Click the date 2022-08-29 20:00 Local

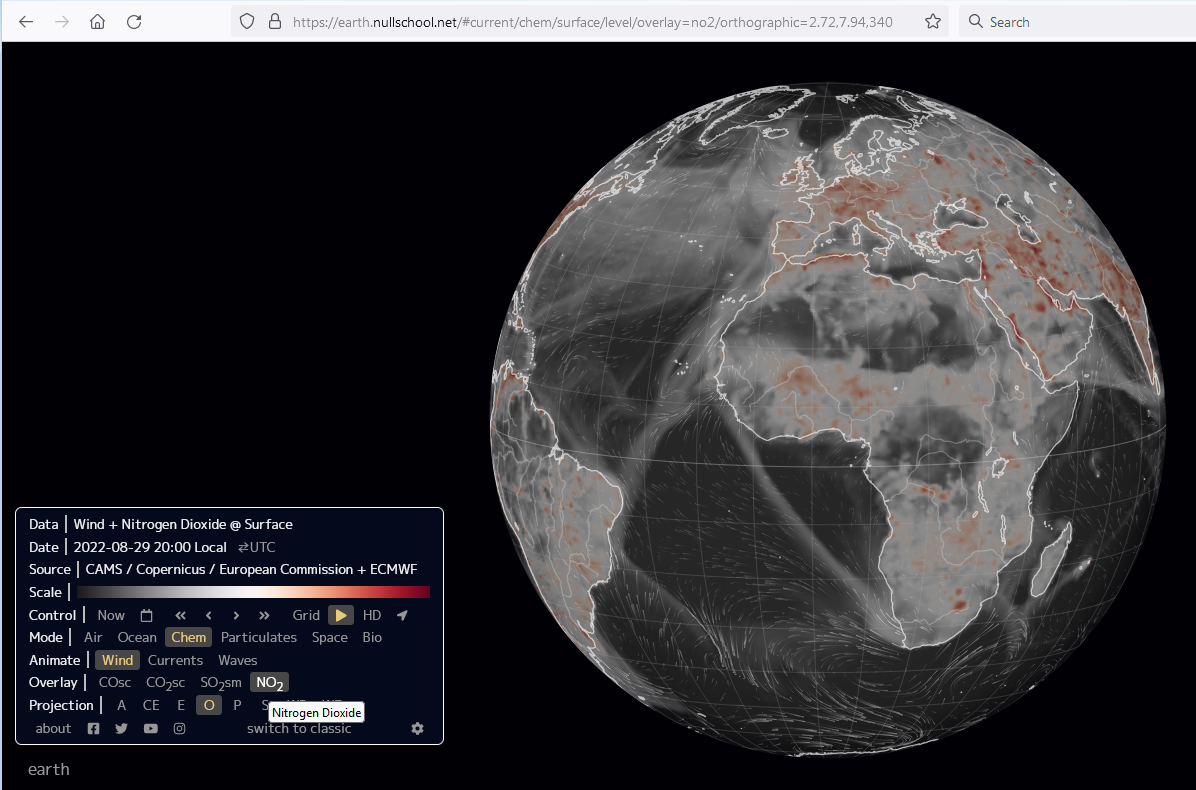[150, 548]
